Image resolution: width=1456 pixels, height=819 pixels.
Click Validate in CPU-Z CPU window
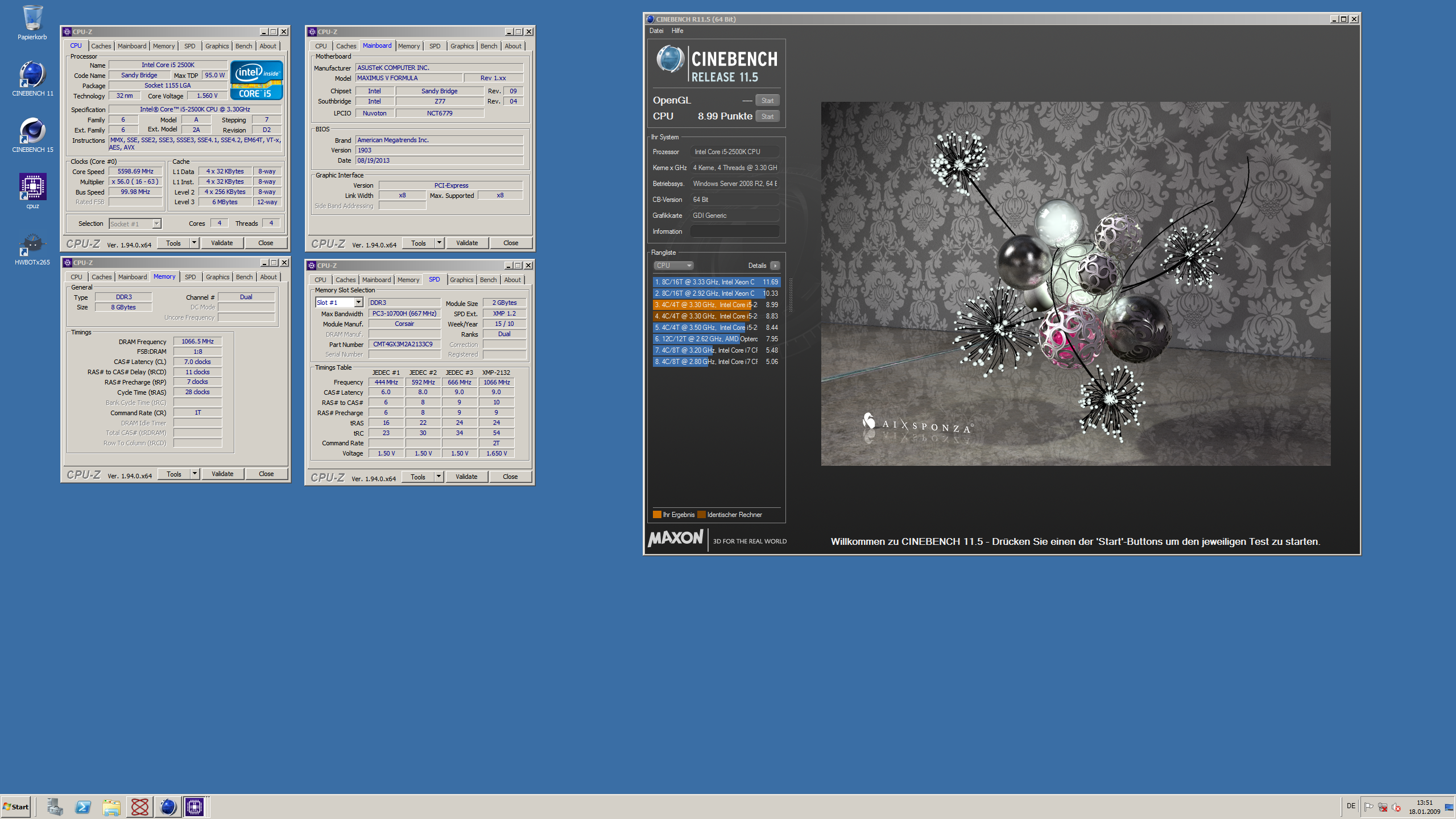click(x=222, y=243)
